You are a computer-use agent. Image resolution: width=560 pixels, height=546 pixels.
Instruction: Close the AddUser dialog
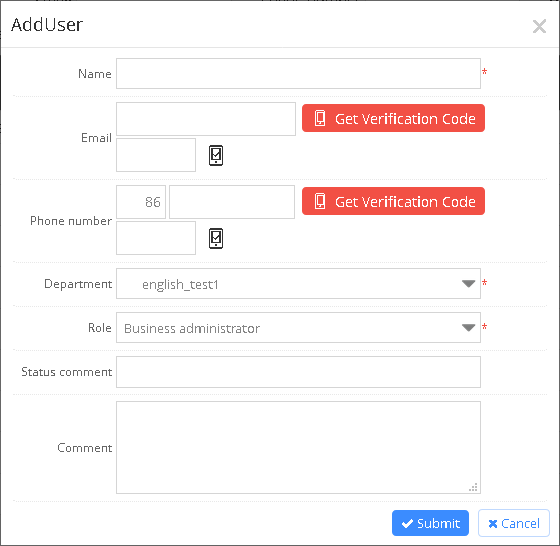(x=539, y=26)
